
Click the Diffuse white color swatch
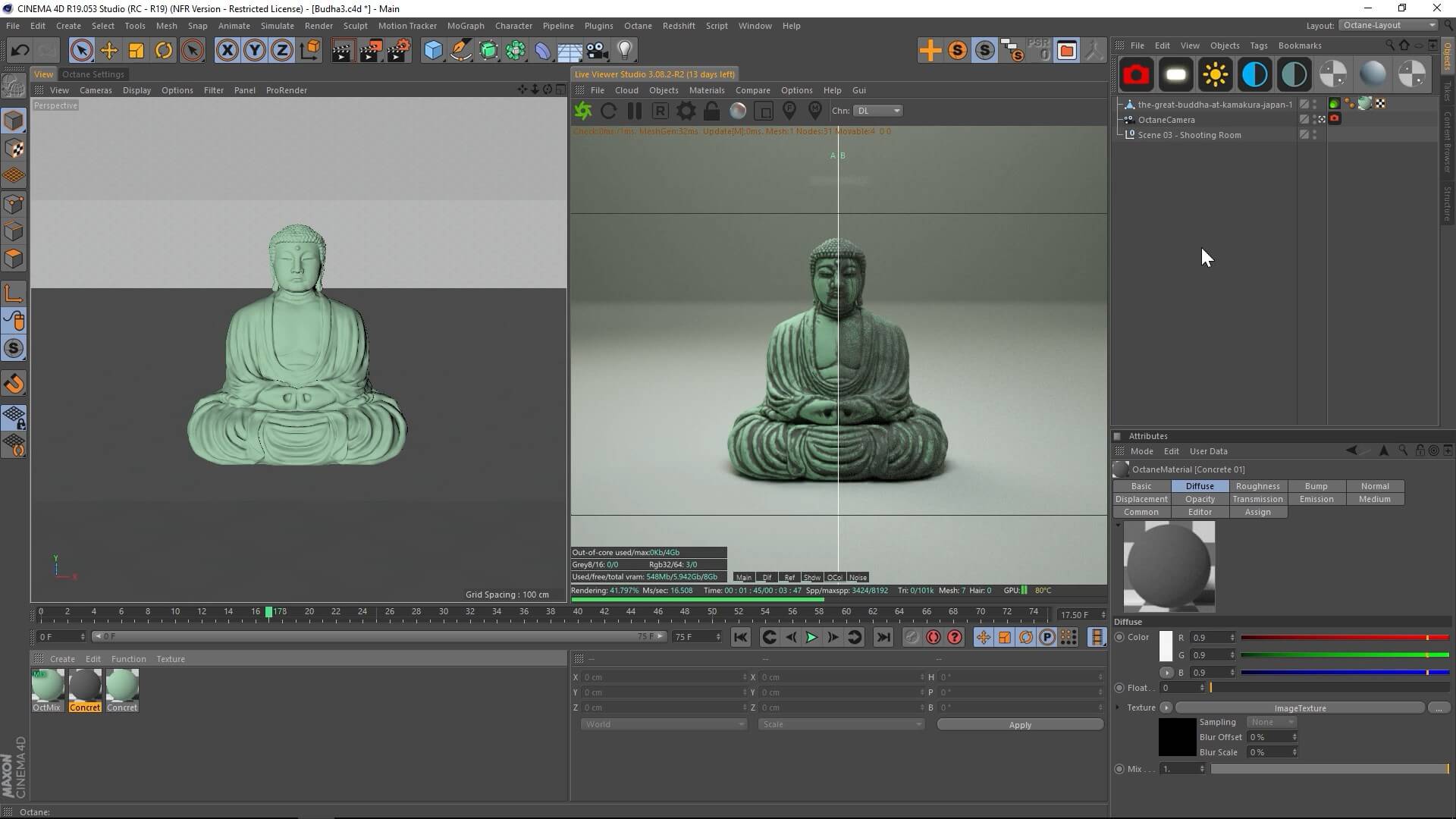pos(1166,646)
